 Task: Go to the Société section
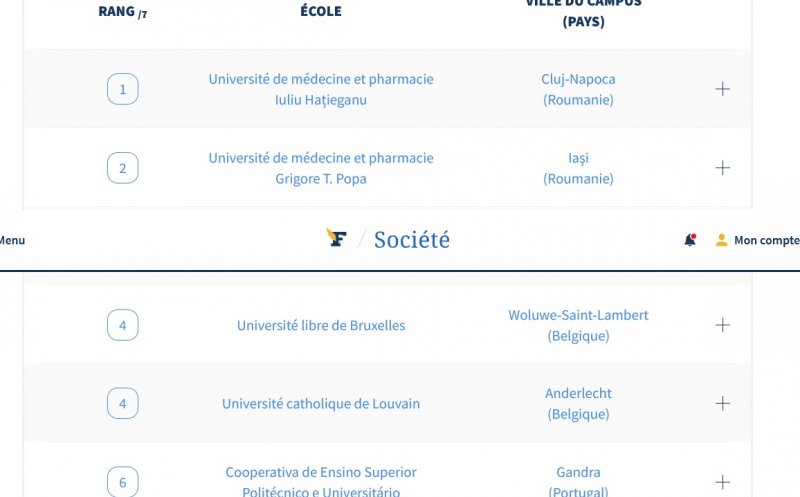click(411, 240)
